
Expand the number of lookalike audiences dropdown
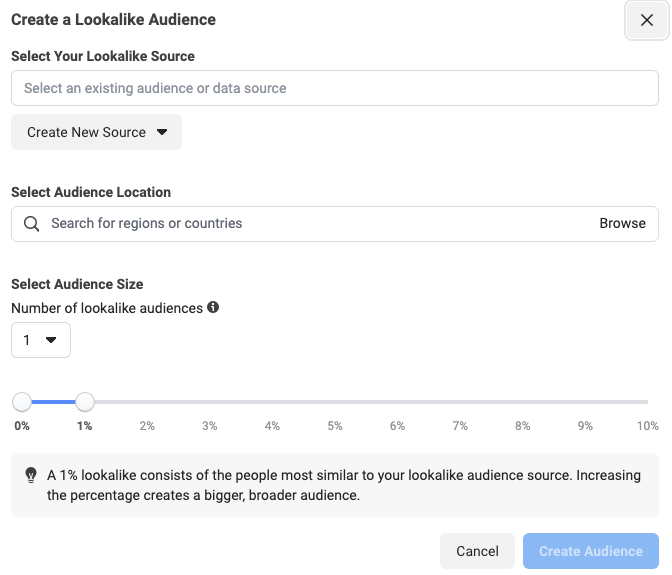point(40,340)
